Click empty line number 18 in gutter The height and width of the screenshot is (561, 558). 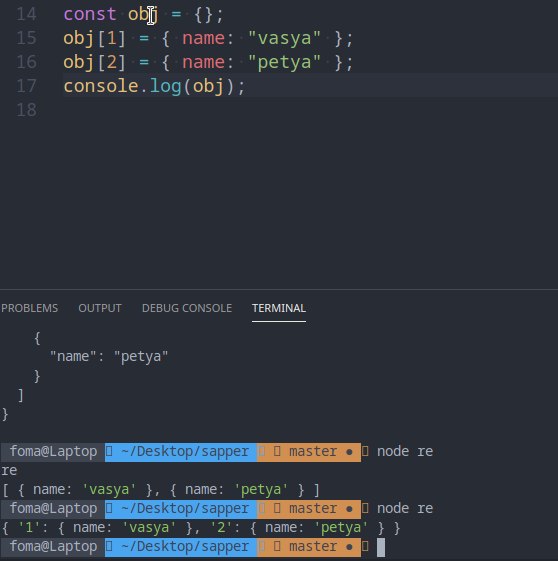26,109
